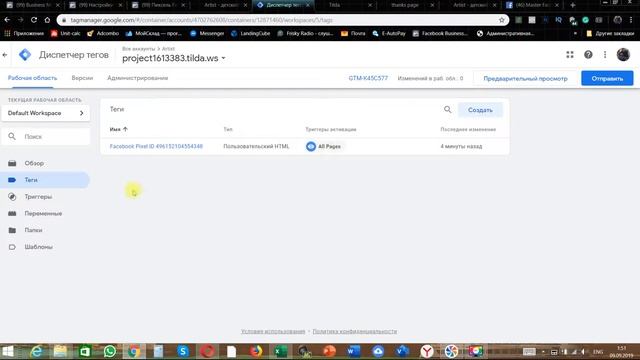
Task: Open a new Chrome tab with plus button
Action: (573, 5)
